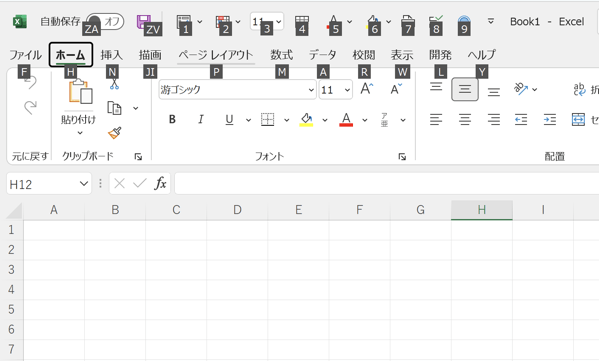Click the Insert Function fx button

pyautogui.click(x=160, y=184)
